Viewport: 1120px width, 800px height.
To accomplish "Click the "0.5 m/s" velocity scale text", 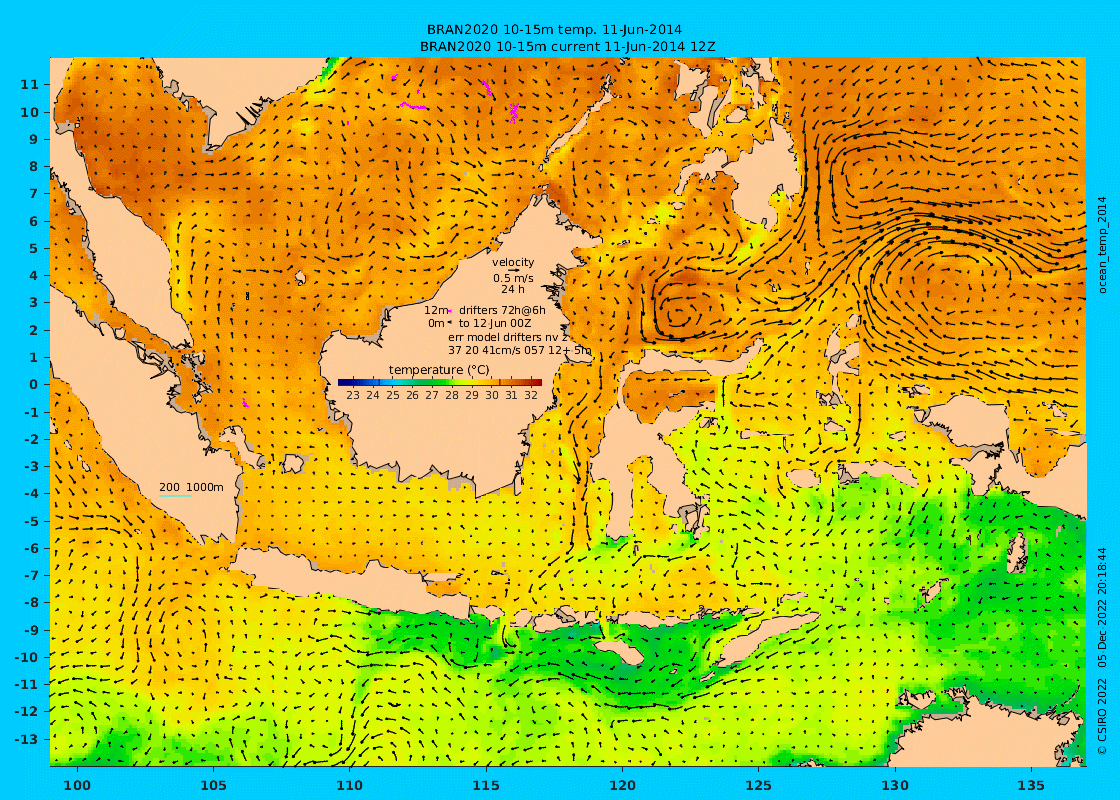I will [x=513, y=278].
